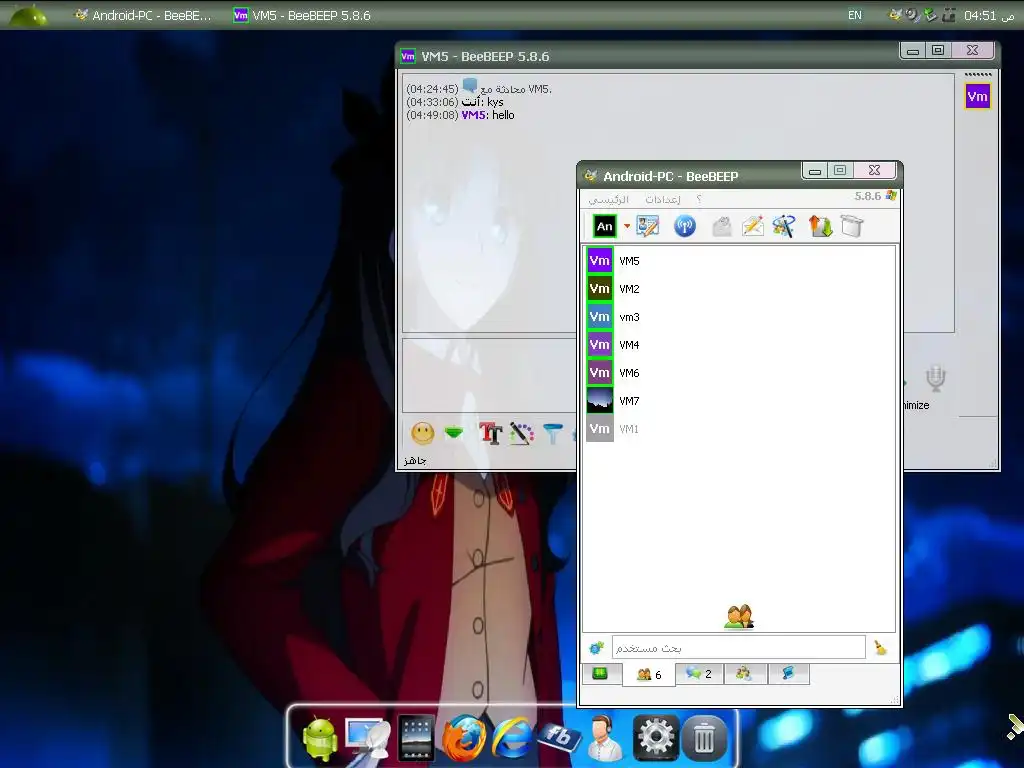This screenshot has width=1024, height=768.
Task: Maximize the Android-PC BeeBEEP window
Action: pyautogui.click(x=840, y=170)
